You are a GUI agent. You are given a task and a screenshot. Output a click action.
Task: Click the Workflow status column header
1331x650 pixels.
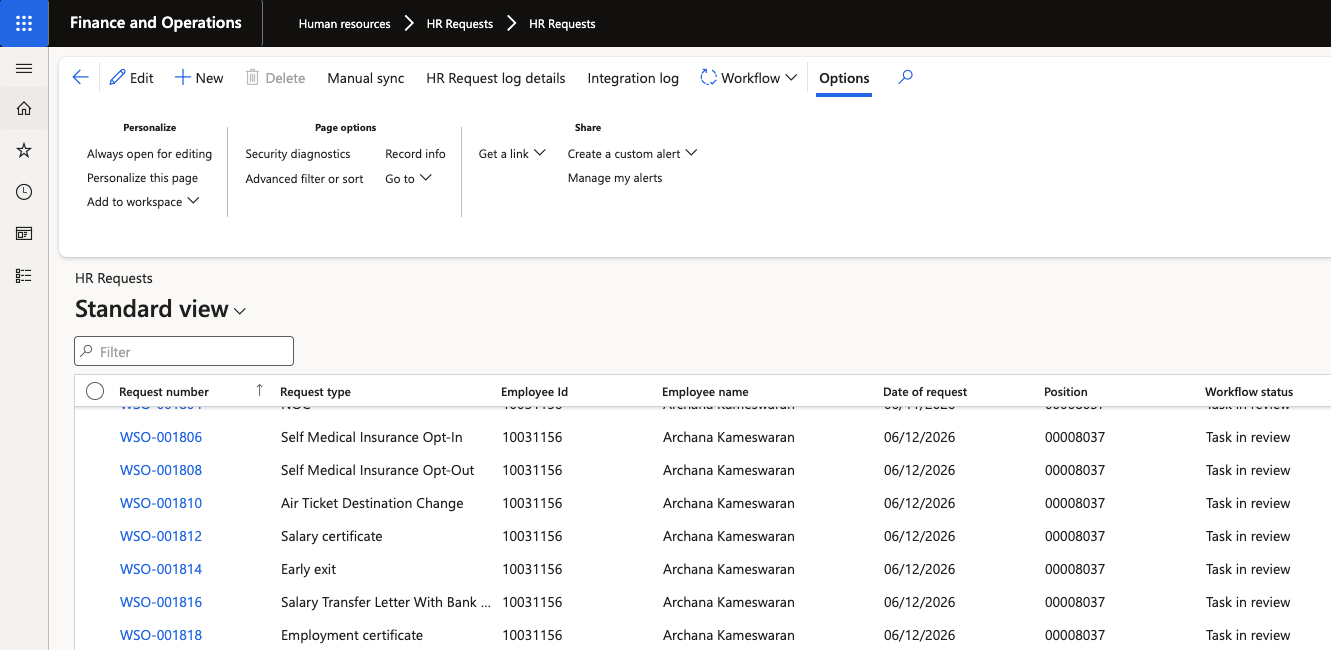(1249, 392)
